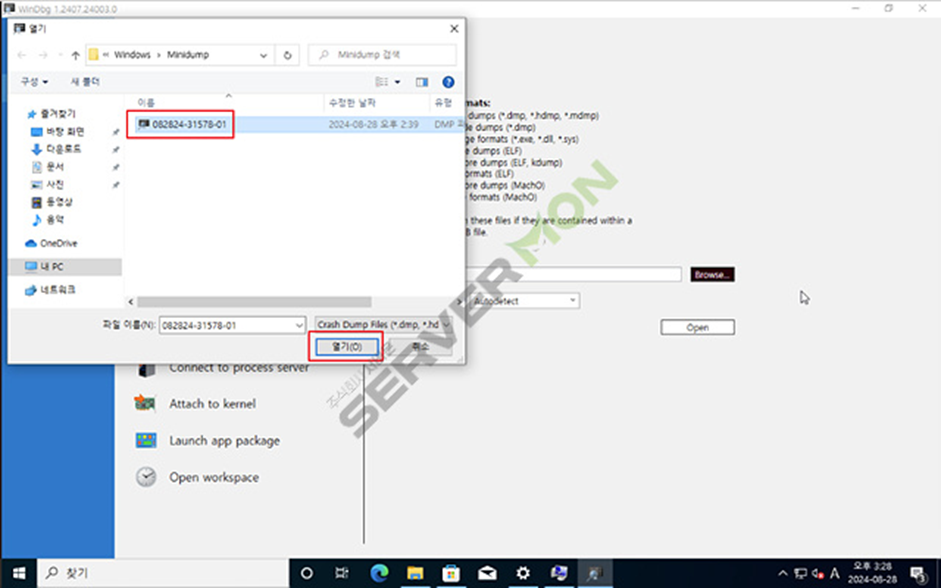Open File Explorer from taskbar
The height and width of the screenshot is (588, 941).
pyautogui.click(x=415, y=574)
